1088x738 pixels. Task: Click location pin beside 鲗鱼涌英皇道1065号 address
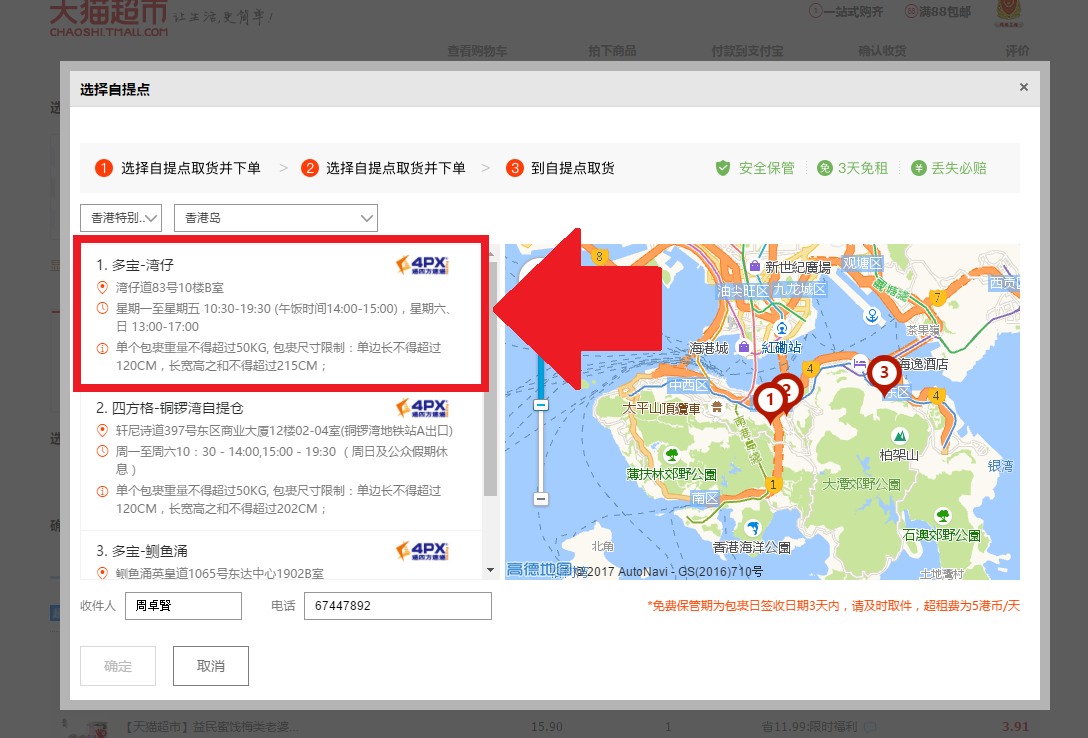point(102,573)
